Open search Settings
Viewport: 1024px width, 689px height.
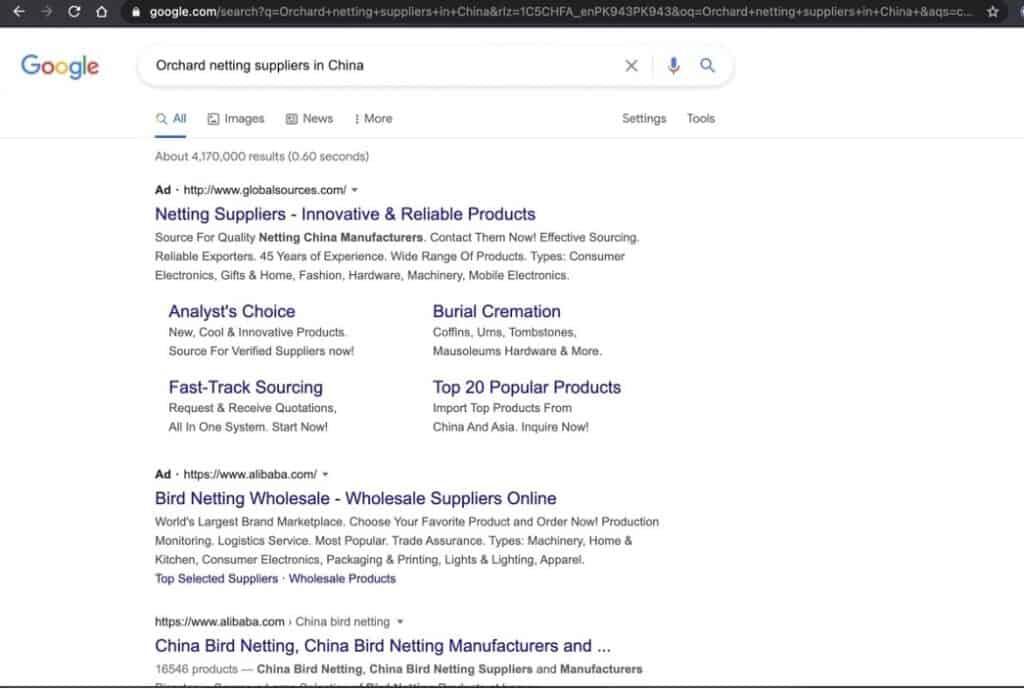644,119
